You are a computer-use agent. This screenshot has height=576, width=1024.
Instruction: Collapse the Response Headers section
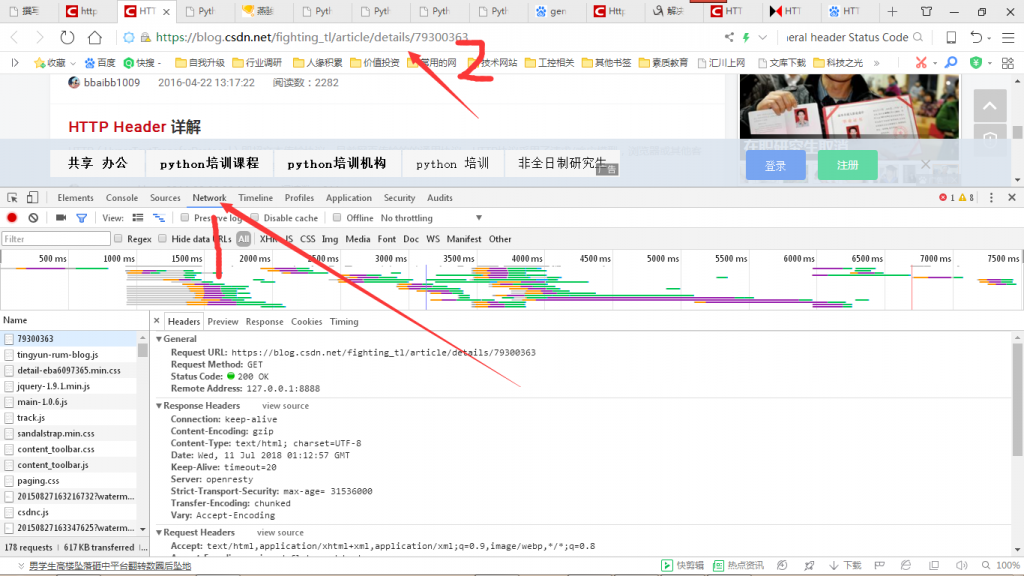coord(158,406)
